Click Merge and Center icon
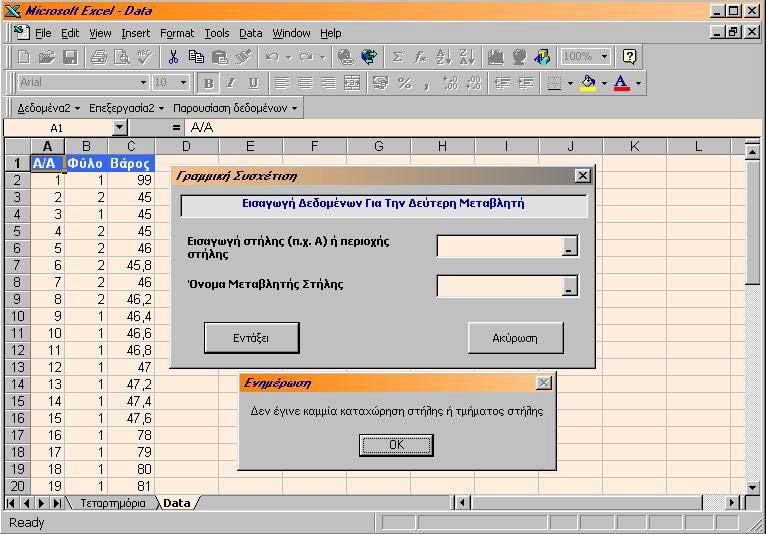 click(x=352, y=83)
